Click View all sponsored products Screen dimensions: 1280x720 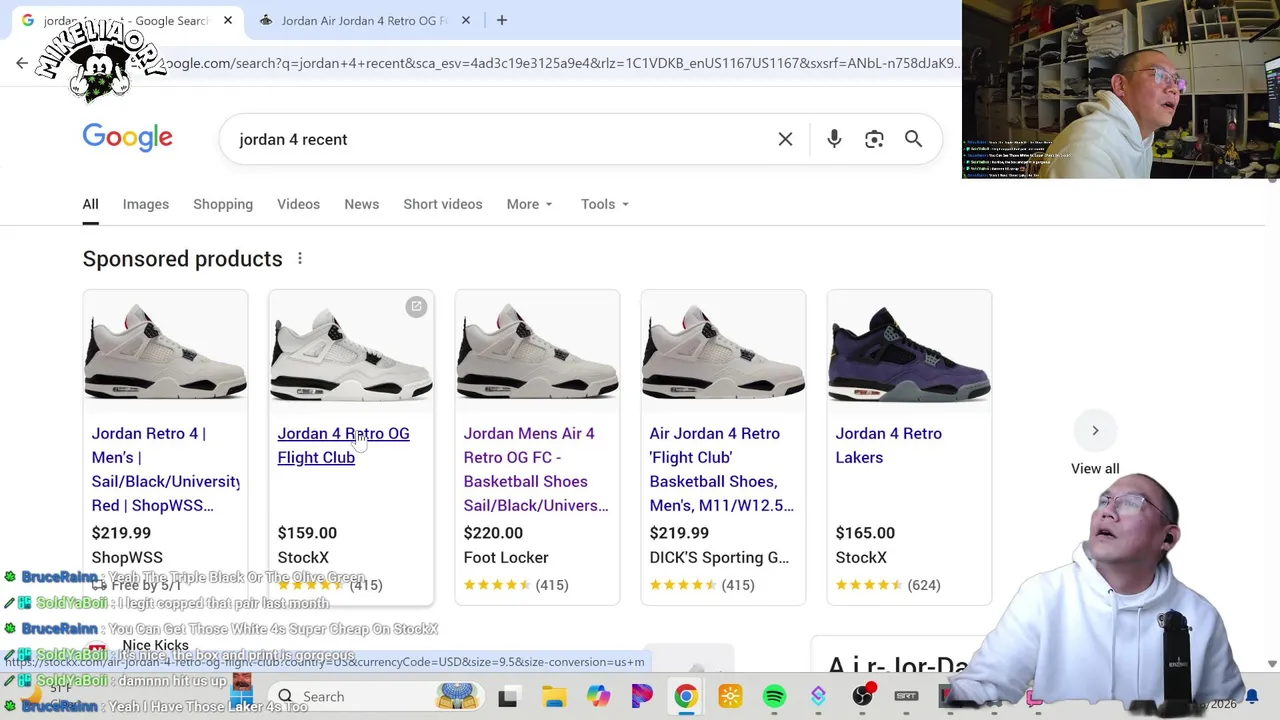1095,469
